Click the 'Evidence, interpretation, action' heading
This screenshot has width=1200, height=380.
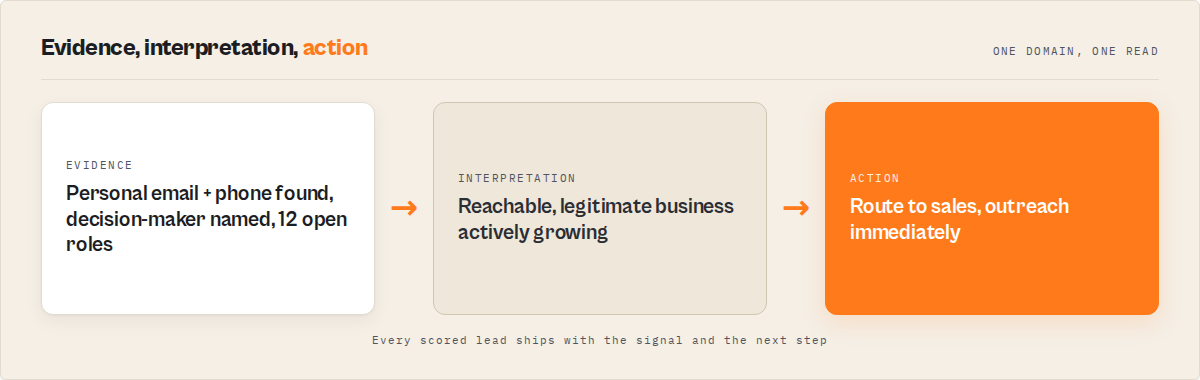[204, 47]
